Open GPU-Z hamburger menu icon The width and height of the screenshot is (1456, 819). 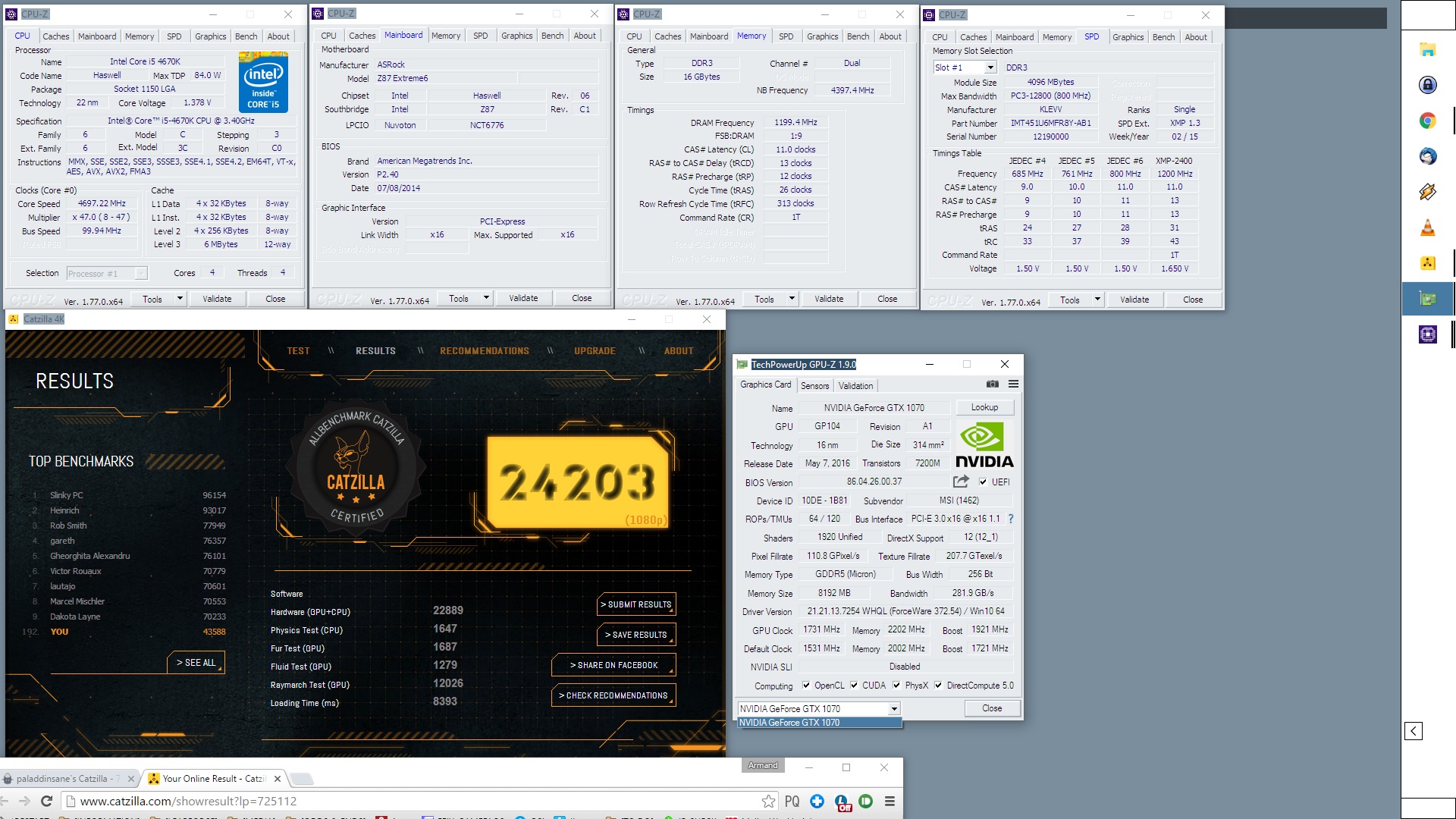click(1013, 384)
